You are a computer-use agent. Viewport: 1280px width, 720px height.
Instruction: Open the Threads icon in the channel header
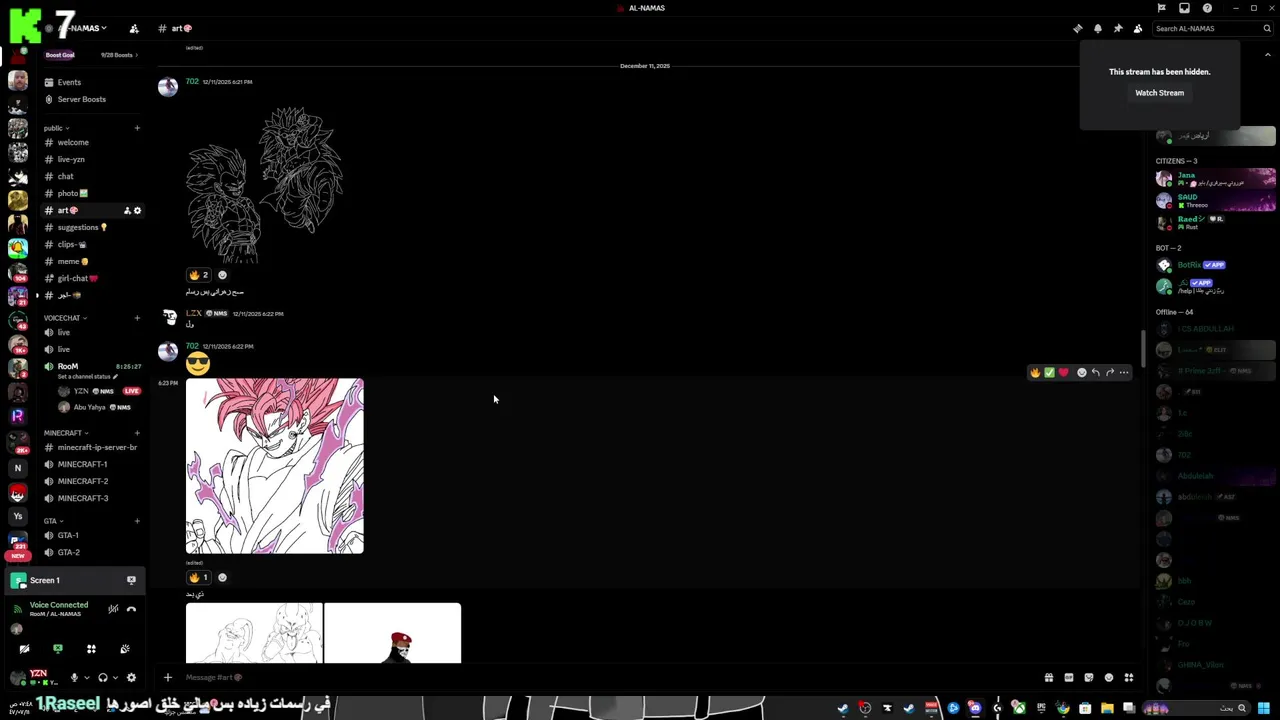click(1077, 28)
